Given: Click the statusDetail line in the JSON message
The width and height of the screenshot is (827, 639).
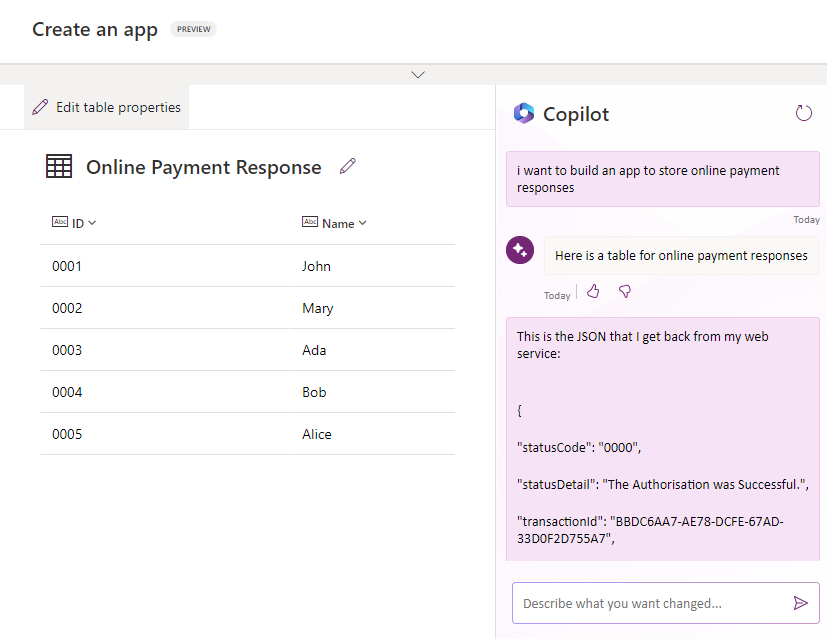Looking at the screenshot, I should point(662,484).
